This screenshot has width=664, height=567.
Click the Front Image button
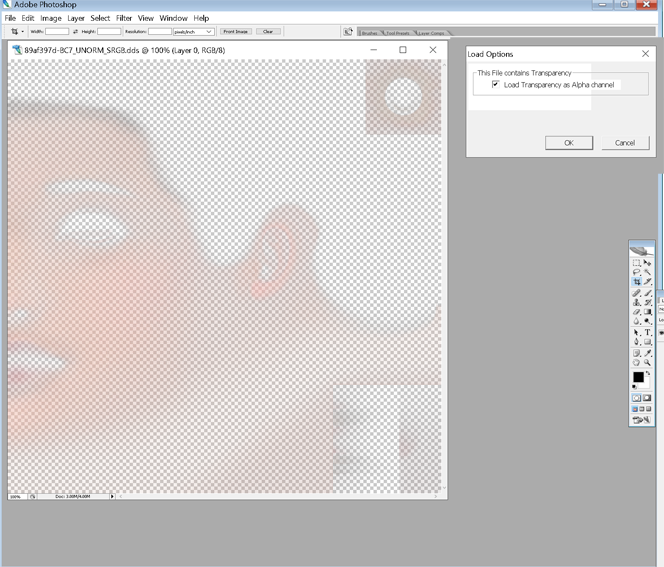(x=236, y=31)
